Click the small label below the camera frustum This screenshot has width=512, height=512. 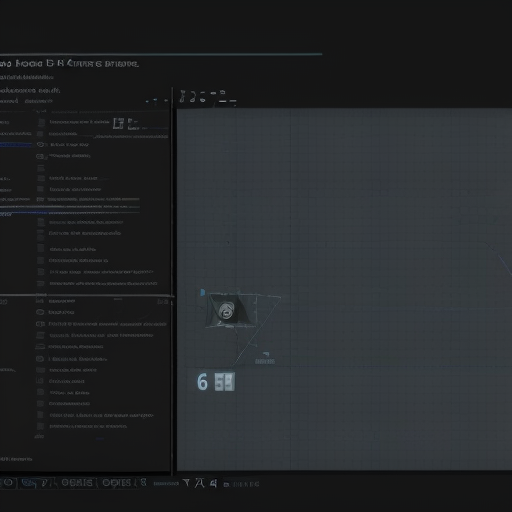(x=265, y=361)
